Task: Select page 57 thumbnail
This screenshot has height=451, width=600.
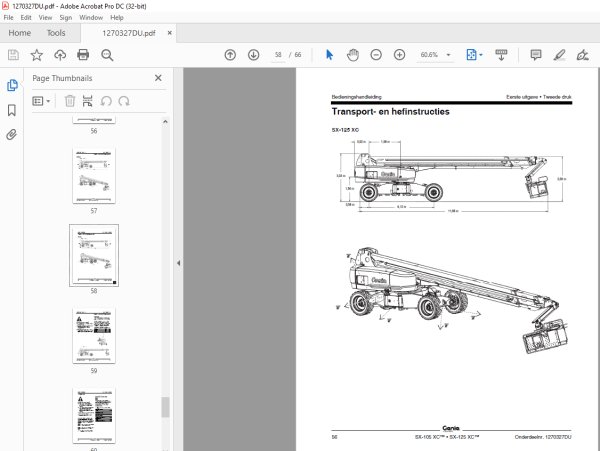Action: click(94, 176)
